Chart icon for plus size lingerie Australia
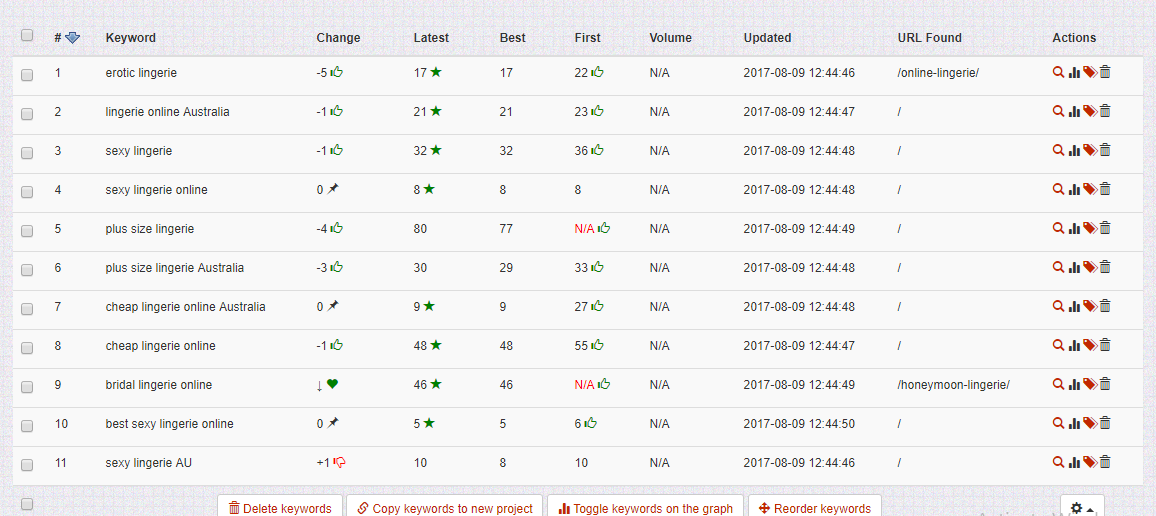Image resolution: width=1156 pixels, height=516 pixels. pyautogui.click(x=1074, y=268)
